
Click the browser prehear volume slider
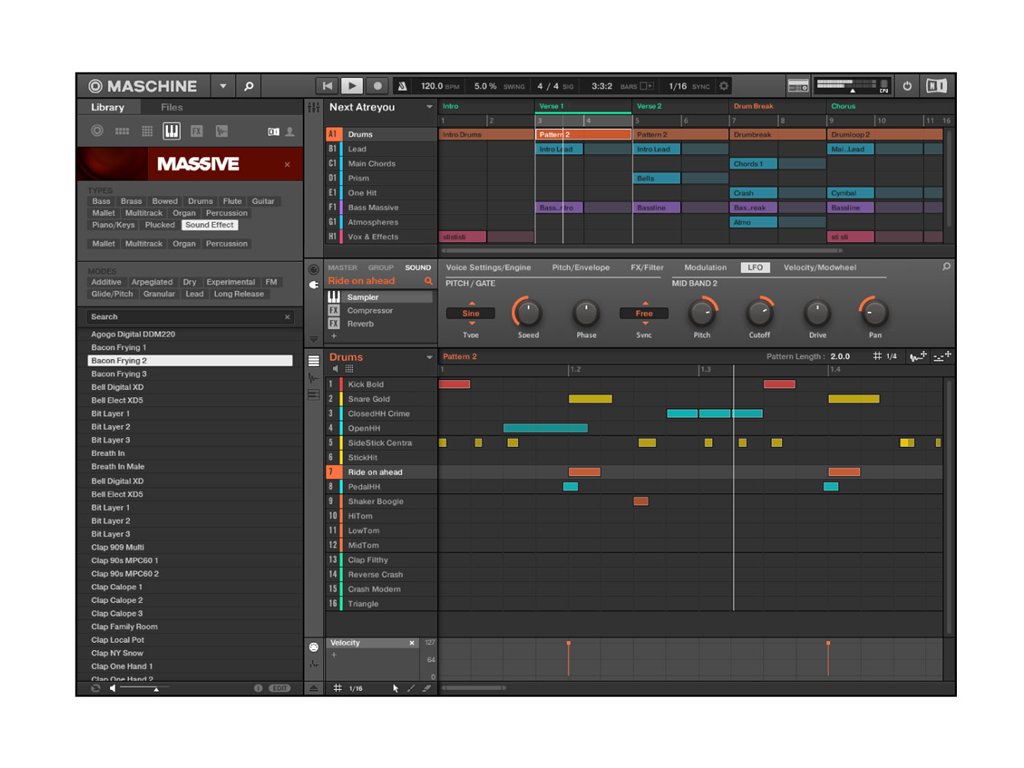(x=144, y=688)
